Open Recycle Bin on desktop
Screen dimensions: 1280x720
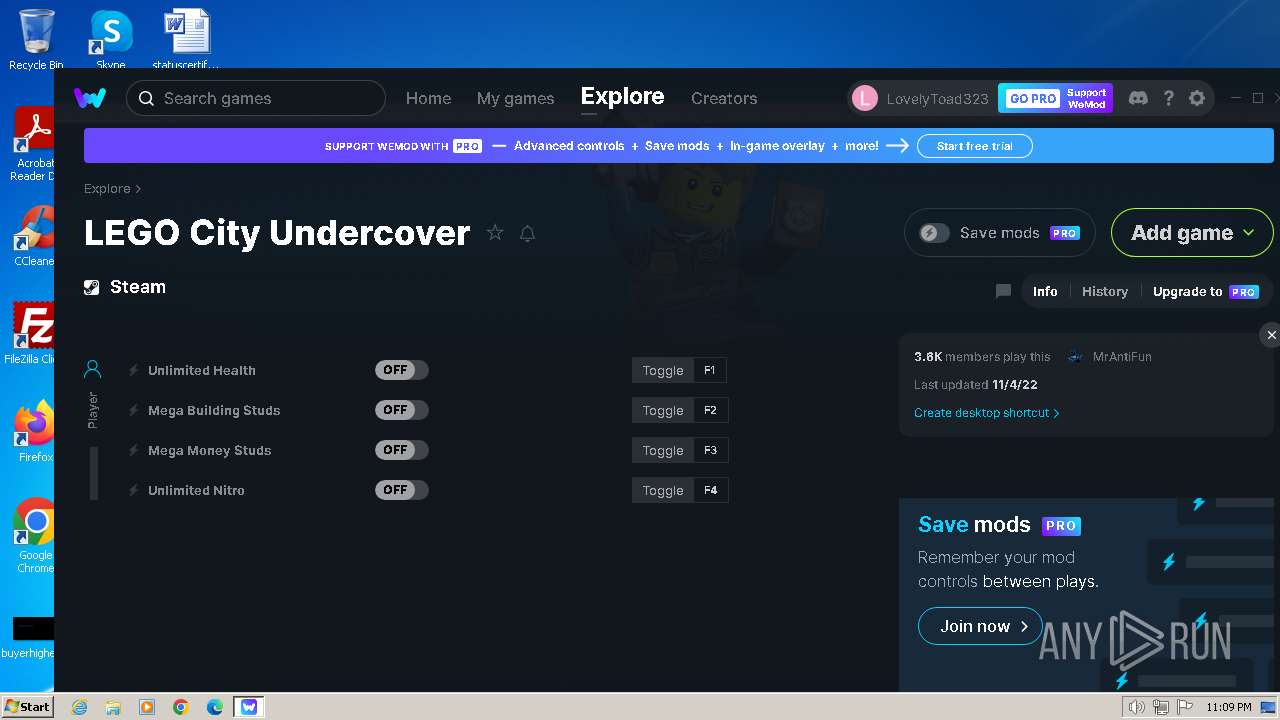[36, 38]
